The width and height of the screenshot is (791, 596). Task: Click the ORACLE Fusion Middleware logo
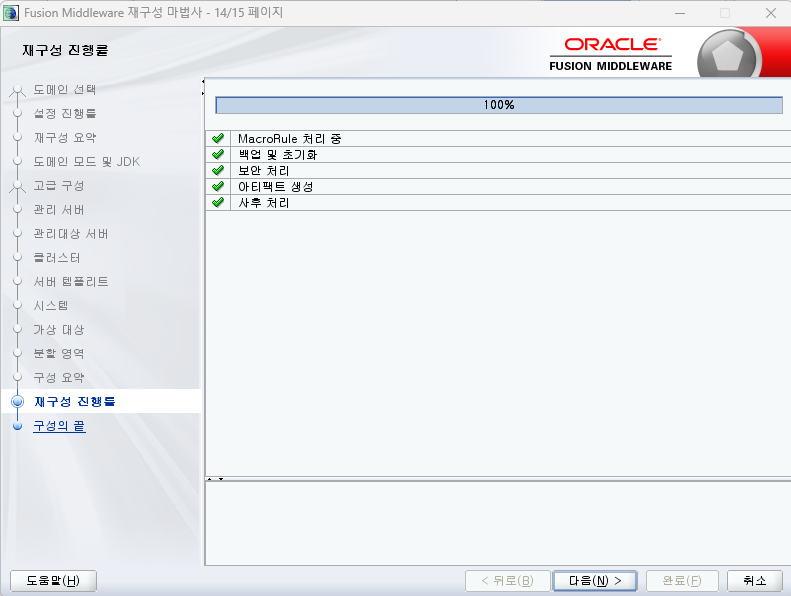[610, 55]
